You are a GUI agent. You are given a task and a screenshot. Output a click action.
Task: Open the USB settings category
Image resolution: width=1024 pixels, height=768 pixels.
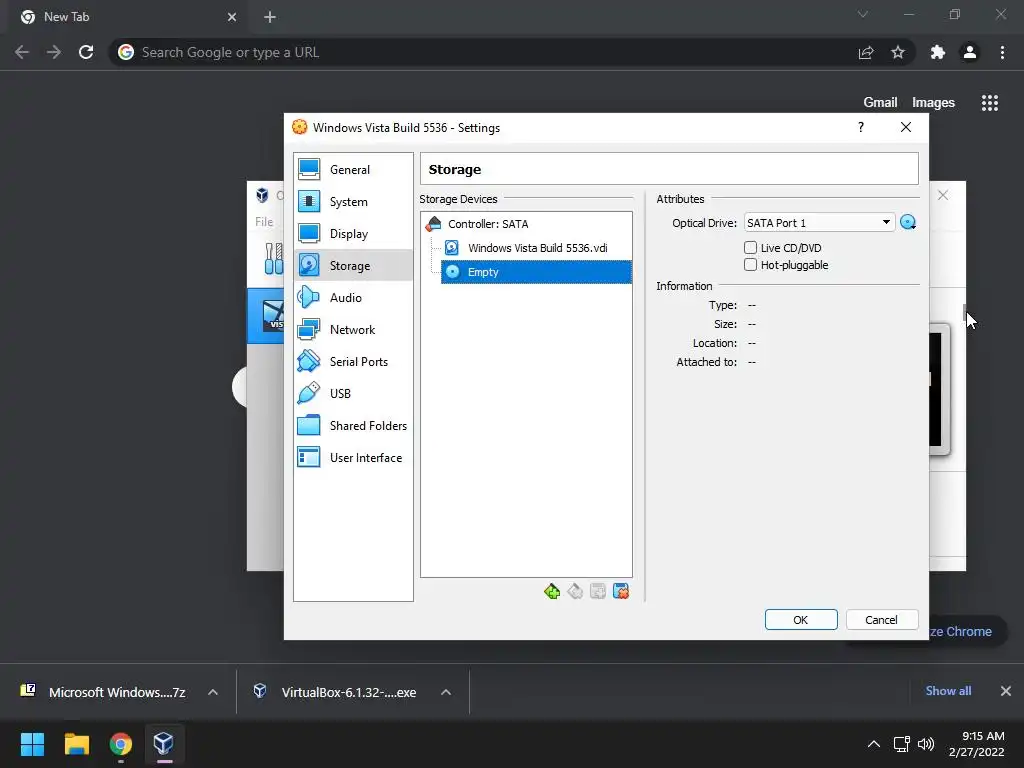coord(353,394)
